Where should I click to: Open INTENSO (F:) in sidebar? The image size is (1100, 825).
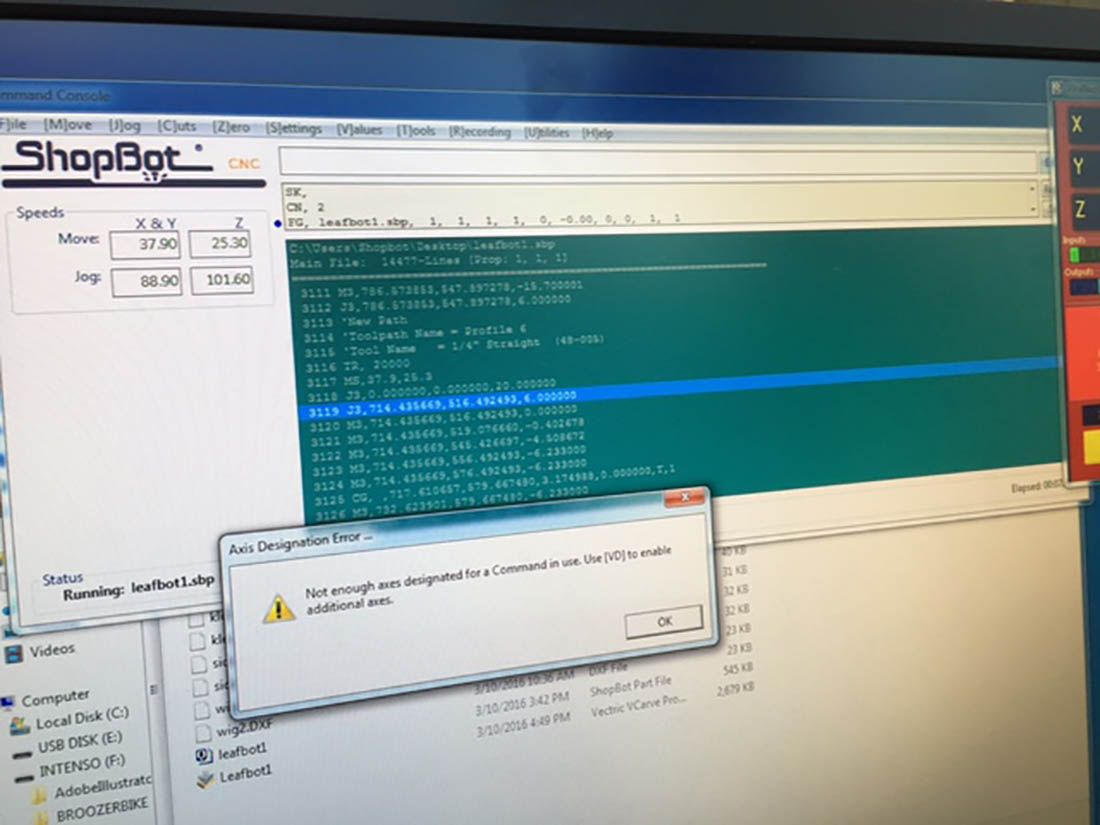point(81,765)
